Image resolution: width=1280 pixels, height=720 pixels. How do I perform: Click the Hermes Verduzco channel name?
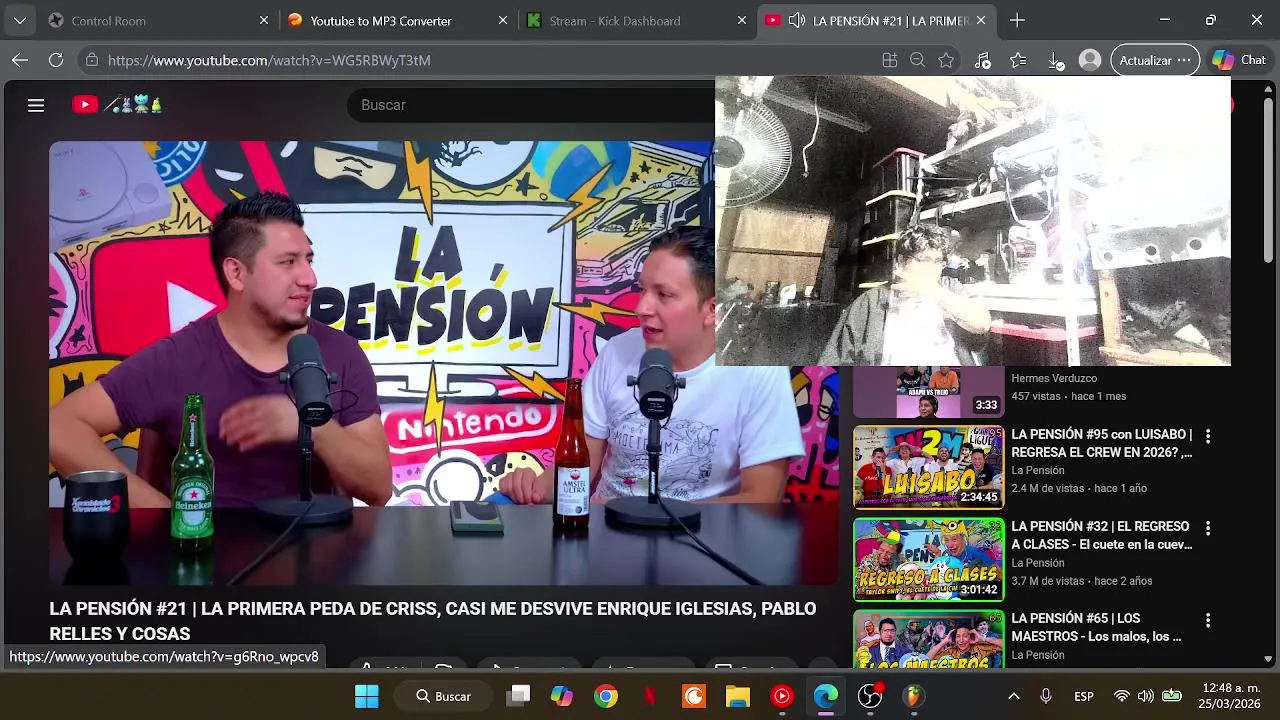click(1054, 378)
